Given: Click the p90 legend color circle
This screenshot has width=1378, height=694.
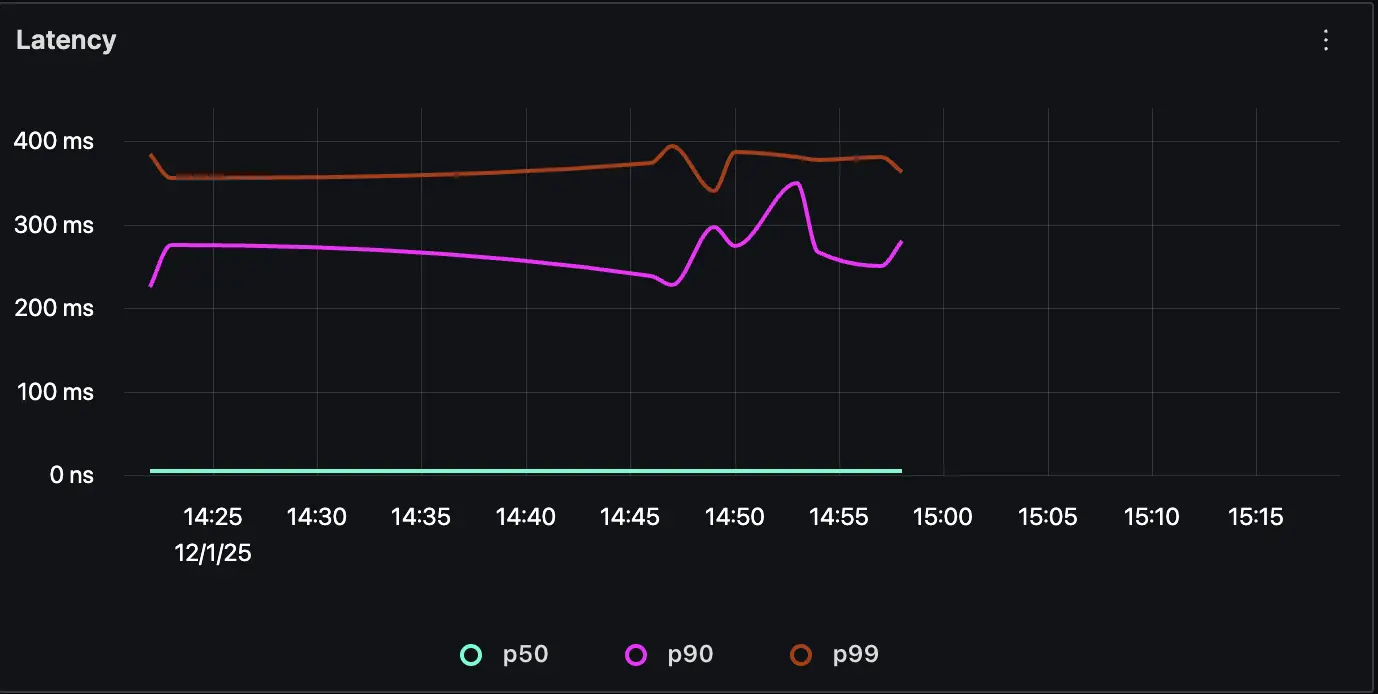Looking at the screenshot, I should click(x=634, y=655).
